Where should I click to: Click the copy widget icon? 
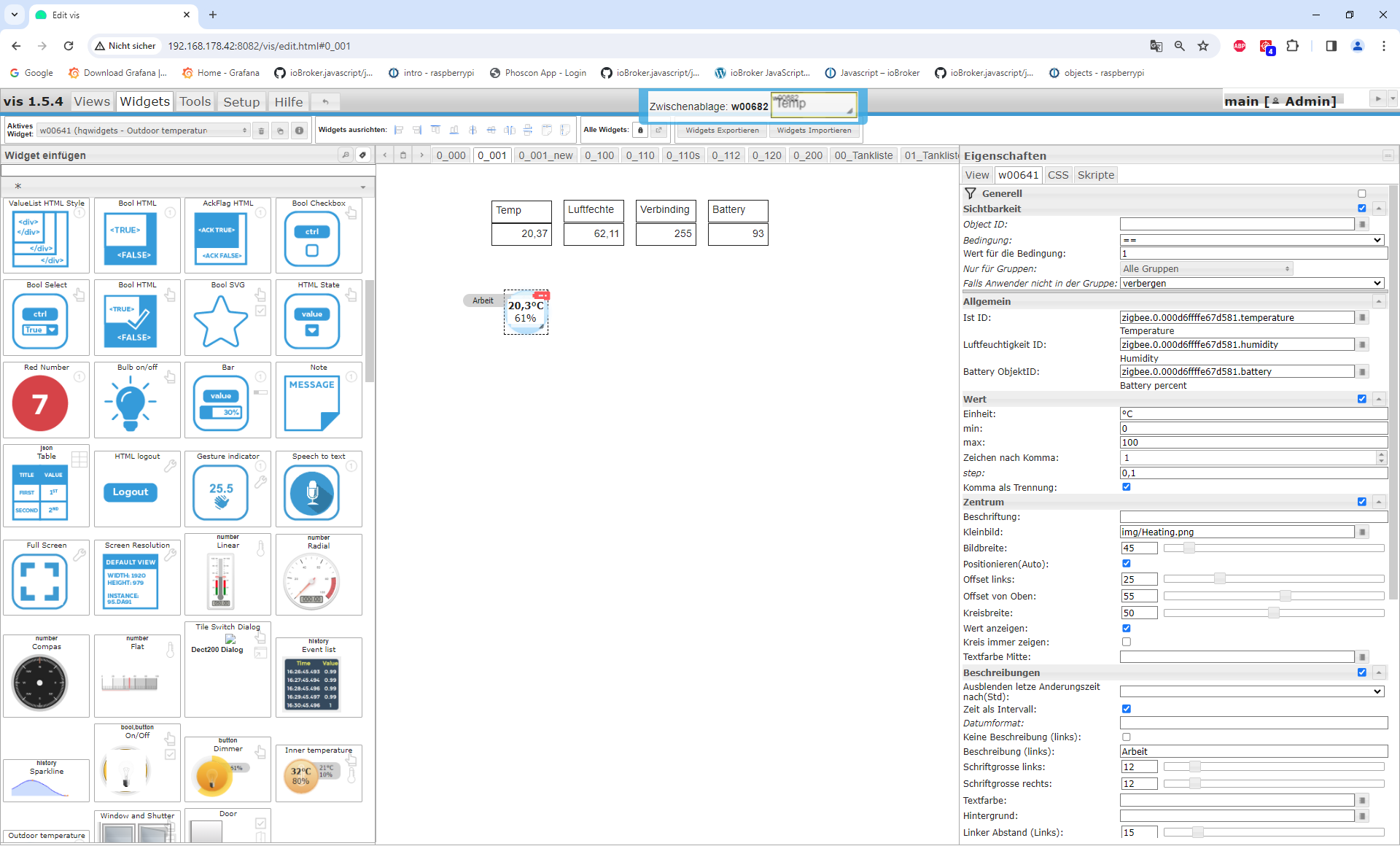coord(280,131)
